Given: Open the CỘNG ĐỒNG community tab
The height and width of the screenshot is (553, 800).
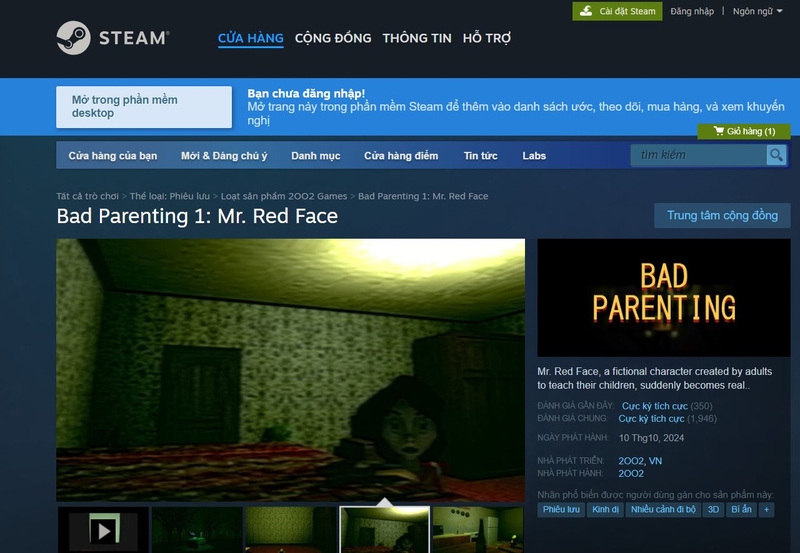Looking at the screenshot, I should [333, 38].
